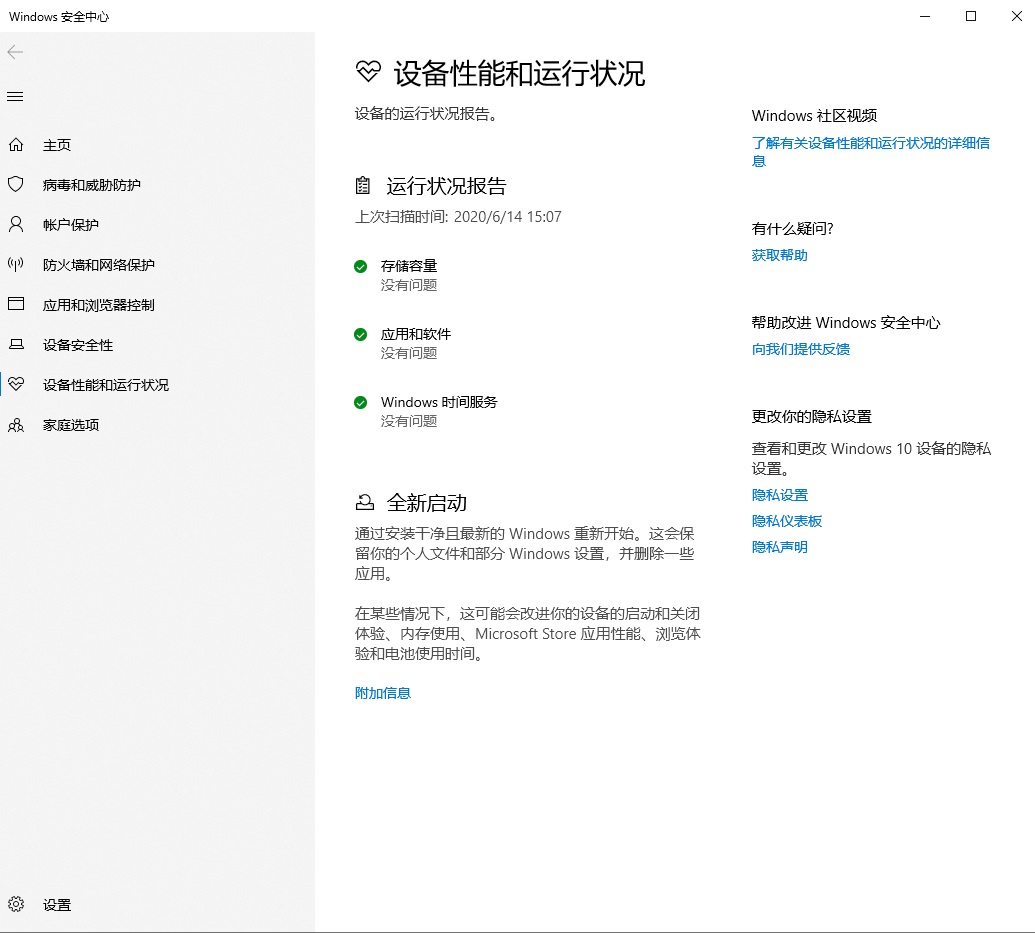
Task: Click green checkmark next to 存储容量
Action: pyautogui.click(x=360, y=266)
